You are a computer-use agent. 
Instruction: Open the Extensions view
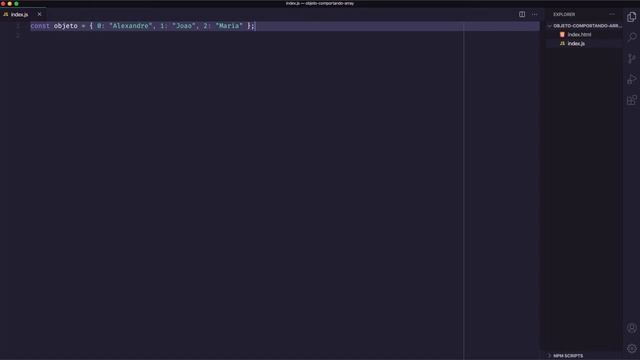[631, 100]
